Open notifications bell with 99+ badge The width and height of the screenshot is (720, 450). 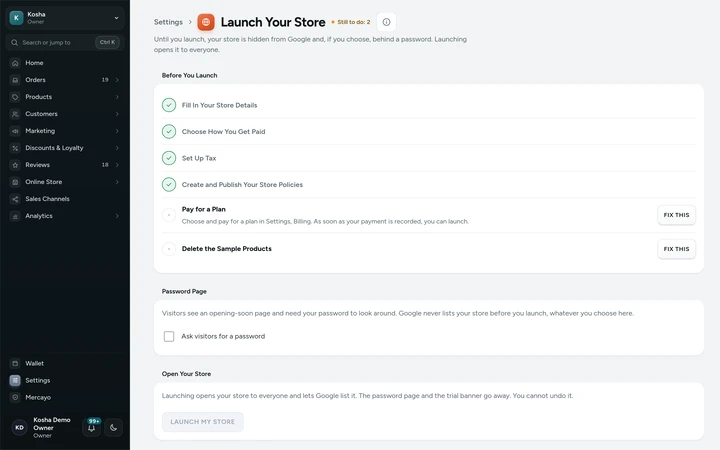[x=91, y=428]
